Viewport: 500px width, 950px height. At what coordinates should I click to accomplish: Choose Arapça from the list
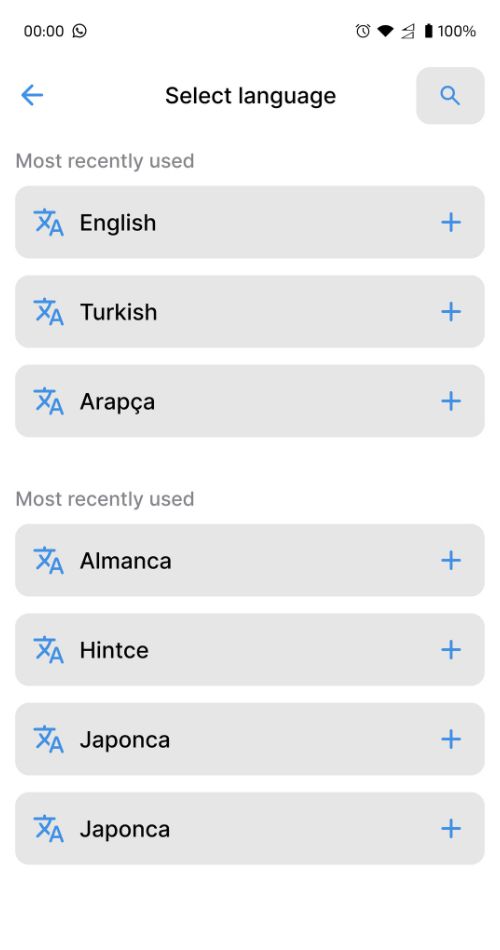tap(250, 401)
